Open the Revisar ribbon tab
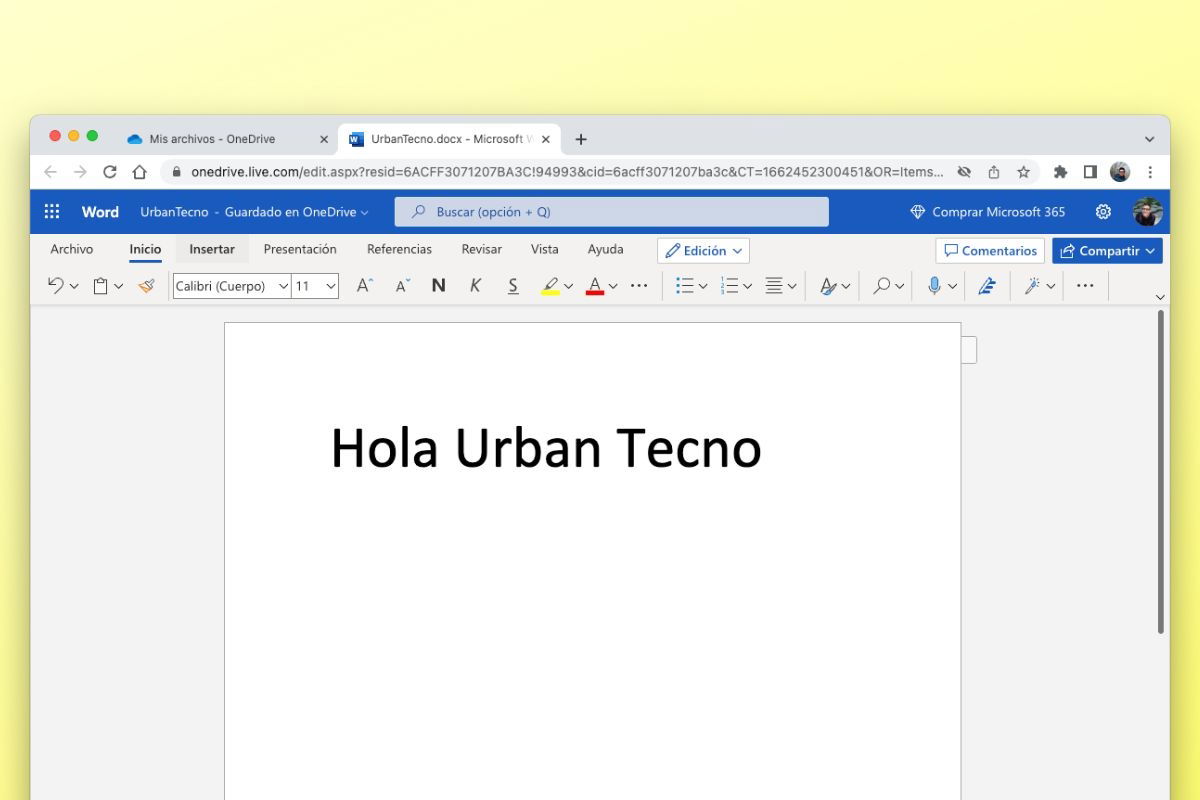 click(481, 249)
